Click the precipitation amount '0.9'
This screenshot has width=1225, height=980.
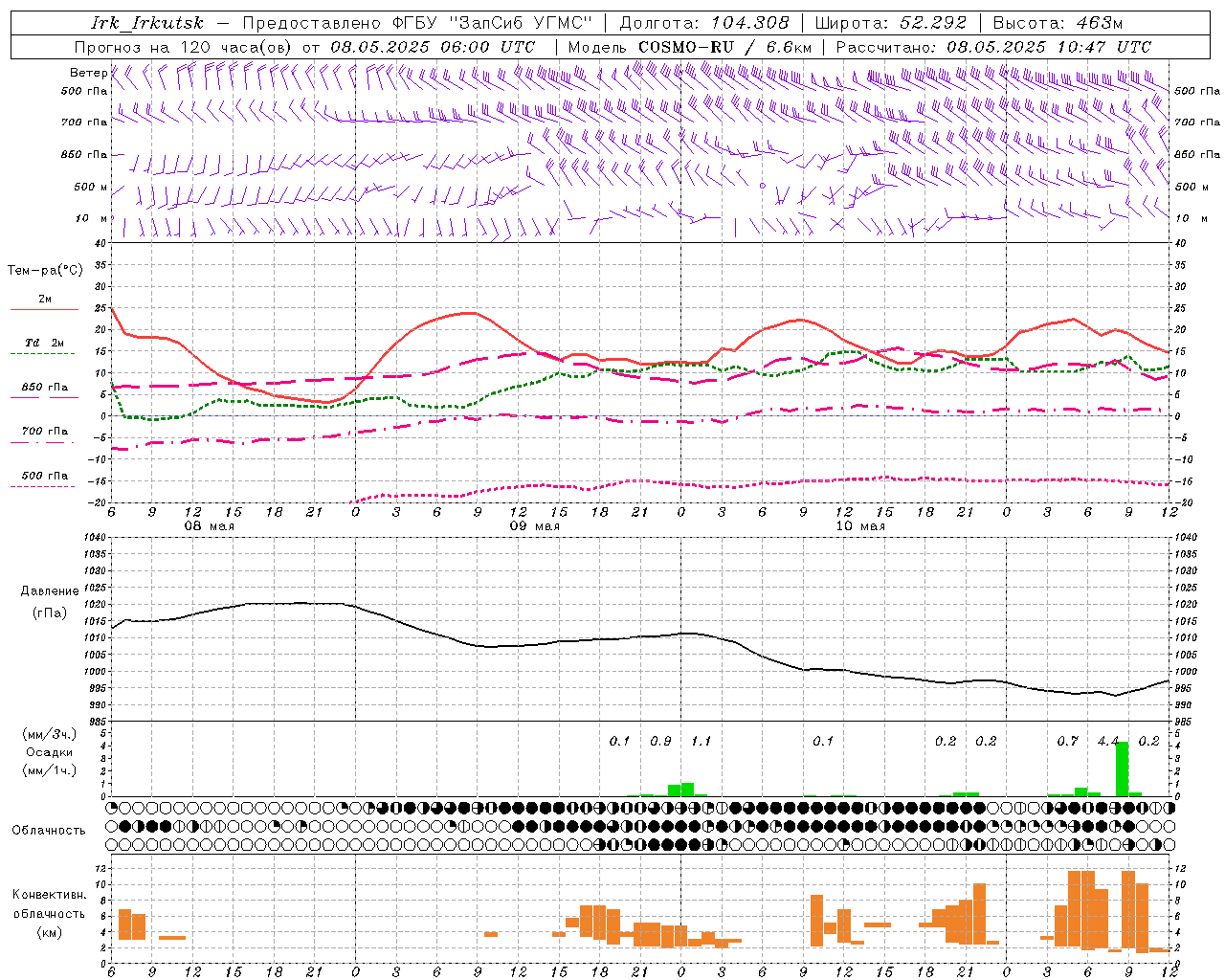(660, 742)
